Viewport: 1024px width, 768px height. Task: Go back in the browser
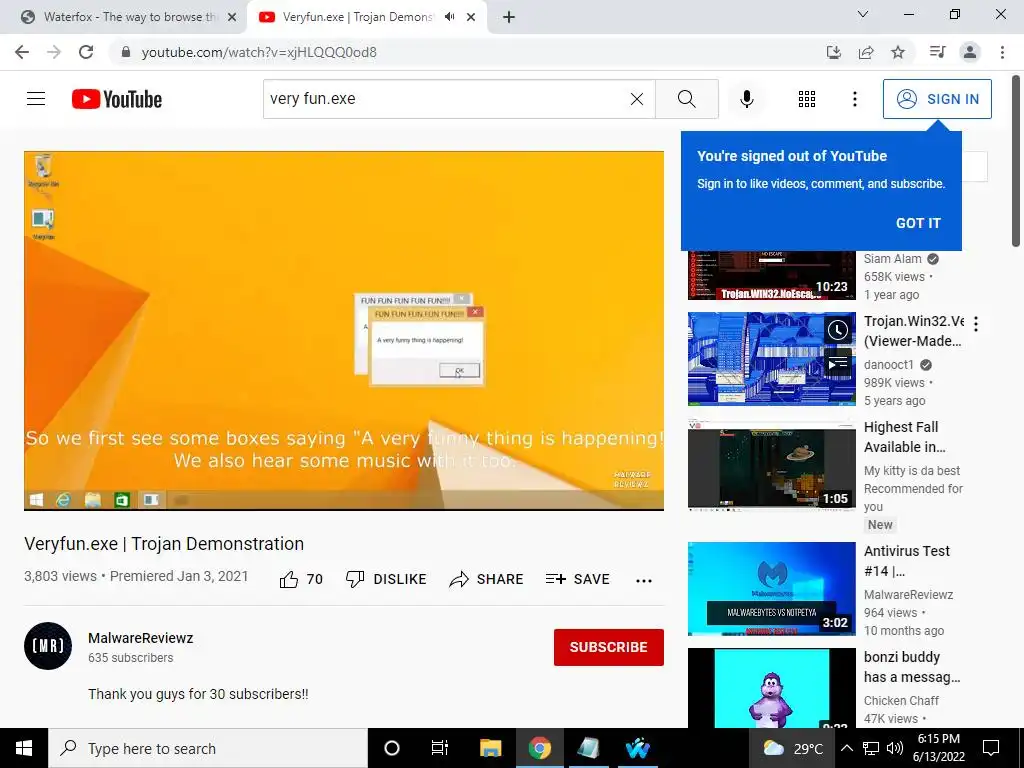pos(22,52)
